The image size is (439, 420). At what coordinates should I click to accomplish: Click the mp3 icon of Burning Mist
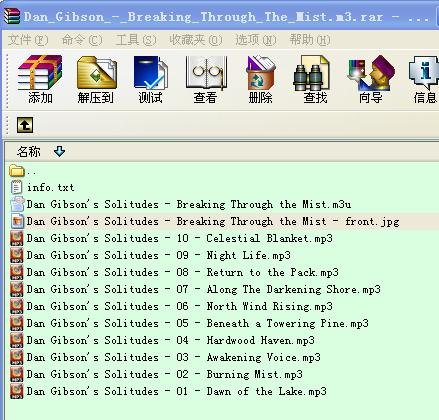coord(17,374)
